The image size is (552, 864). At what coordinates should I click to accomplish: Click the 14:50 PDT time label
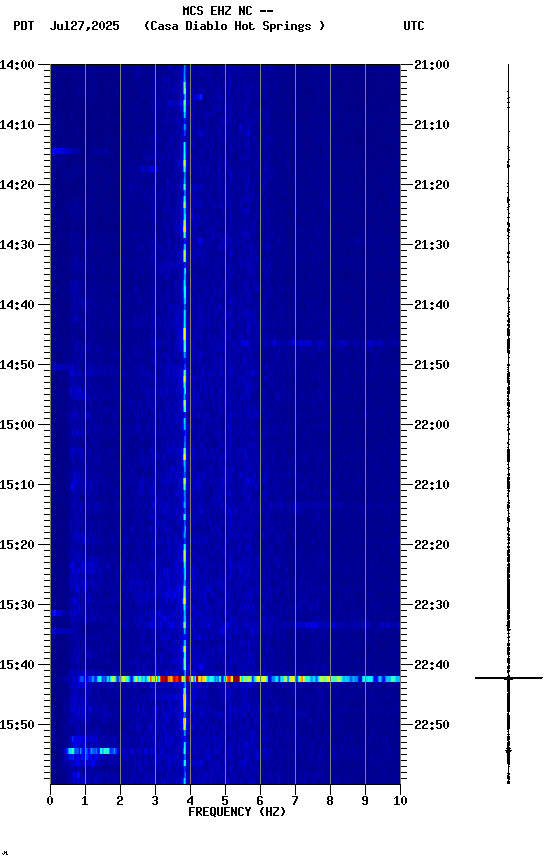point(17,365)
